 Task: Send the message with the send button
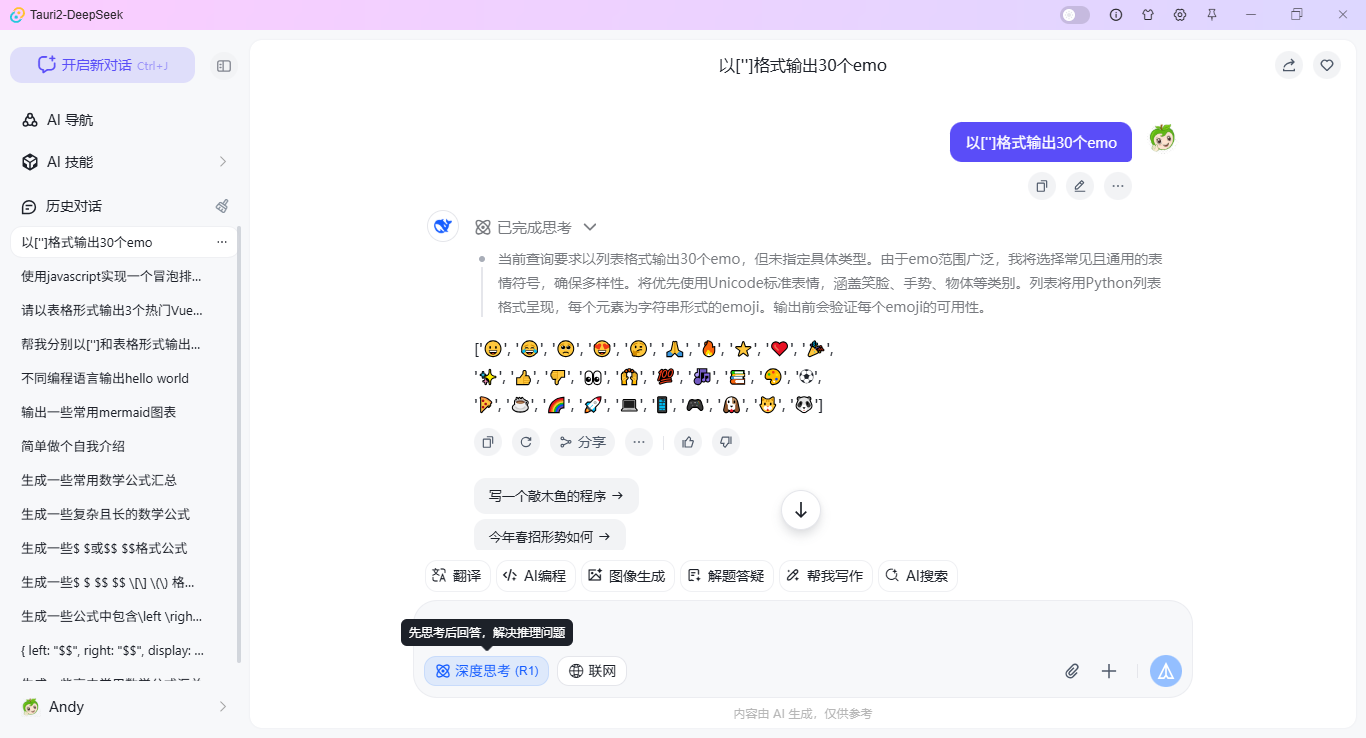pyautogui.click(x=1165, y=671)
